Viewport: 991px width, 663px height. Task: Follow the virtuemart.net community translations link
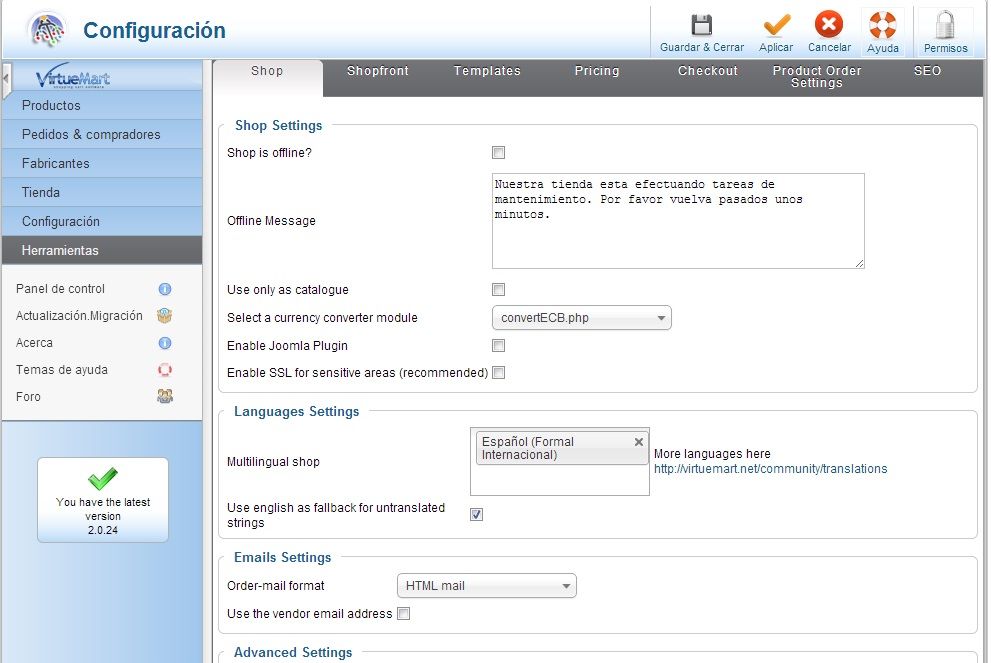pyautogui.click(x=770, y=469)
